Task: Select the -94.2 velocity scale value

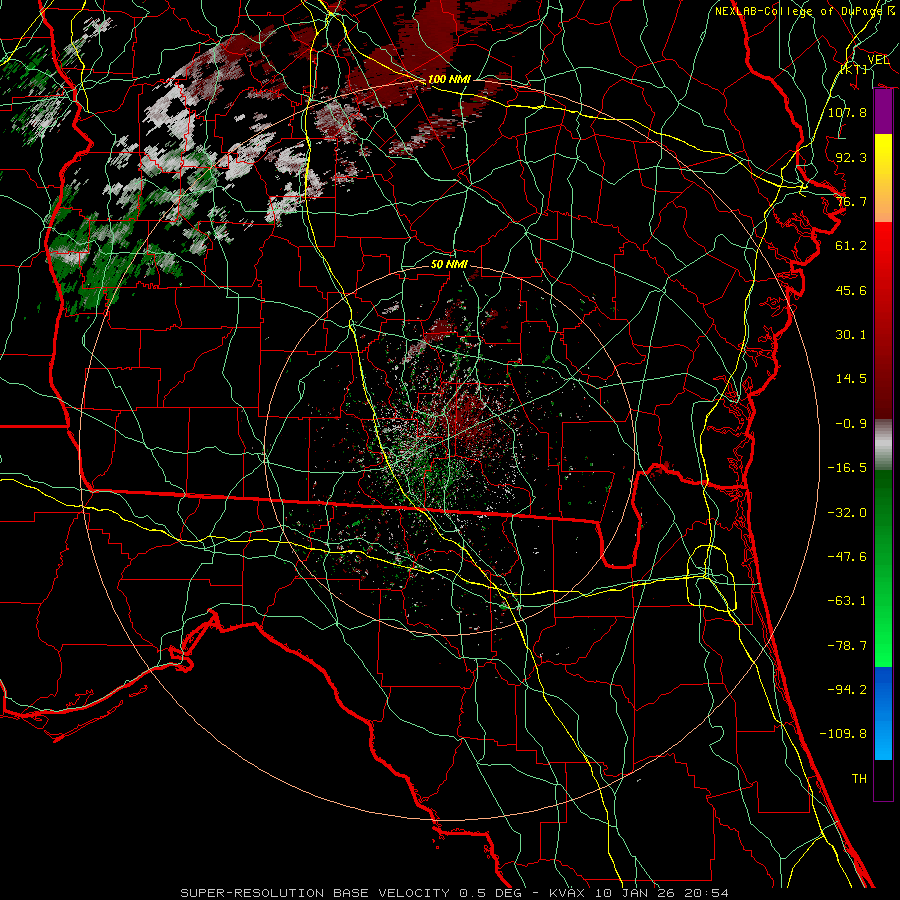Action: (x=847, y=690)
